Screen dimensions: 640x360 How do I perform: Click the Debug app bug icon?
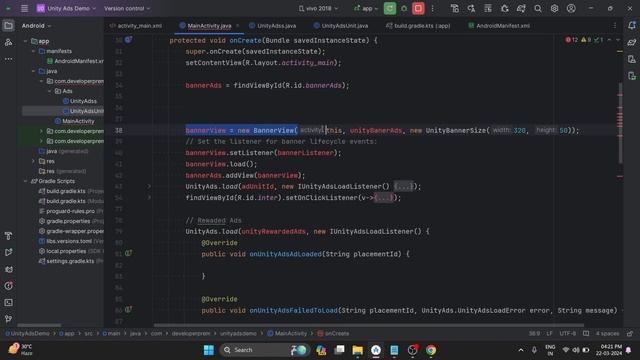pos(404,8)
